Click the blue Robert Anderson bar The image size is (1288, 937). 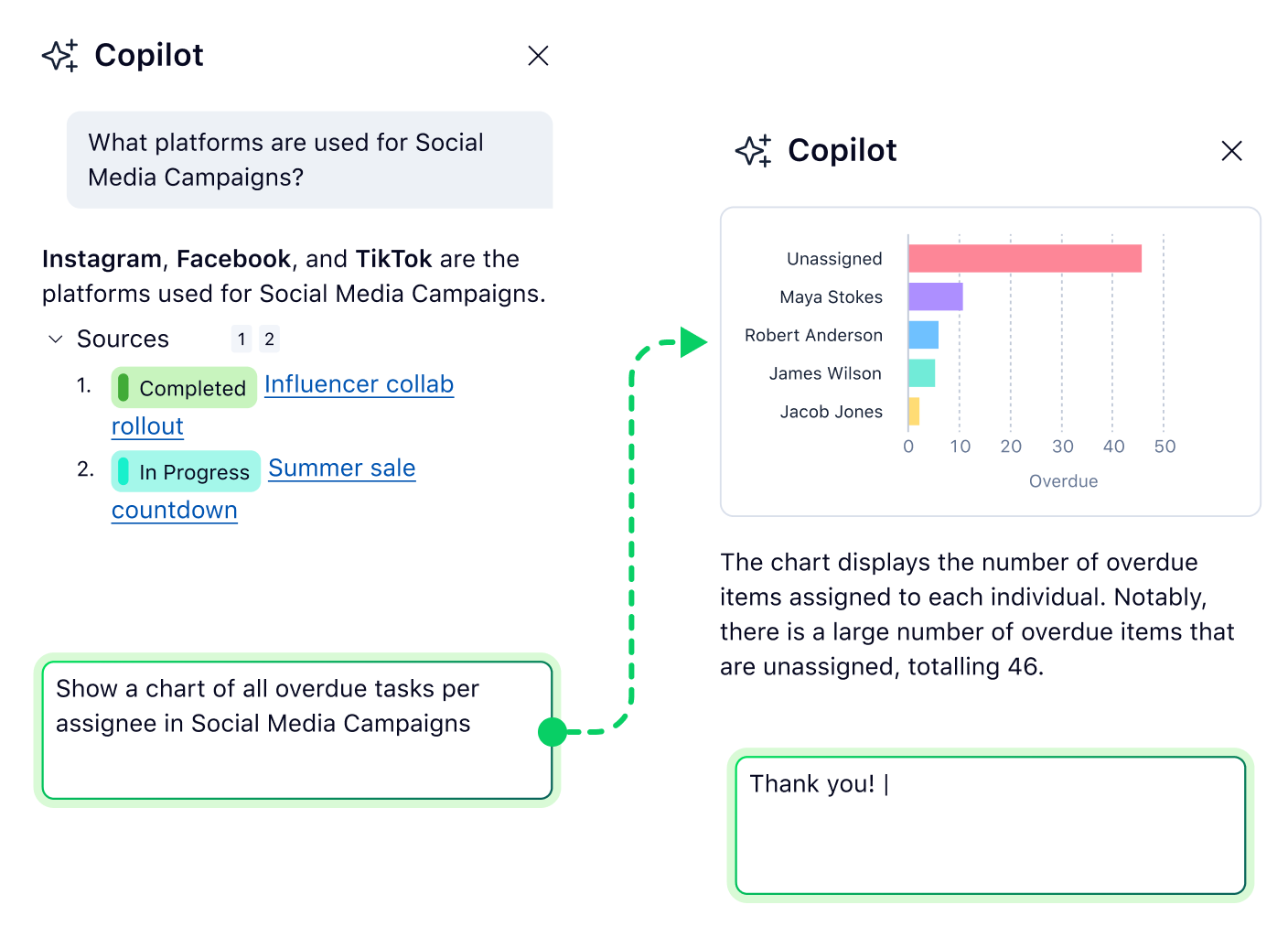click(x=923, y=335)
